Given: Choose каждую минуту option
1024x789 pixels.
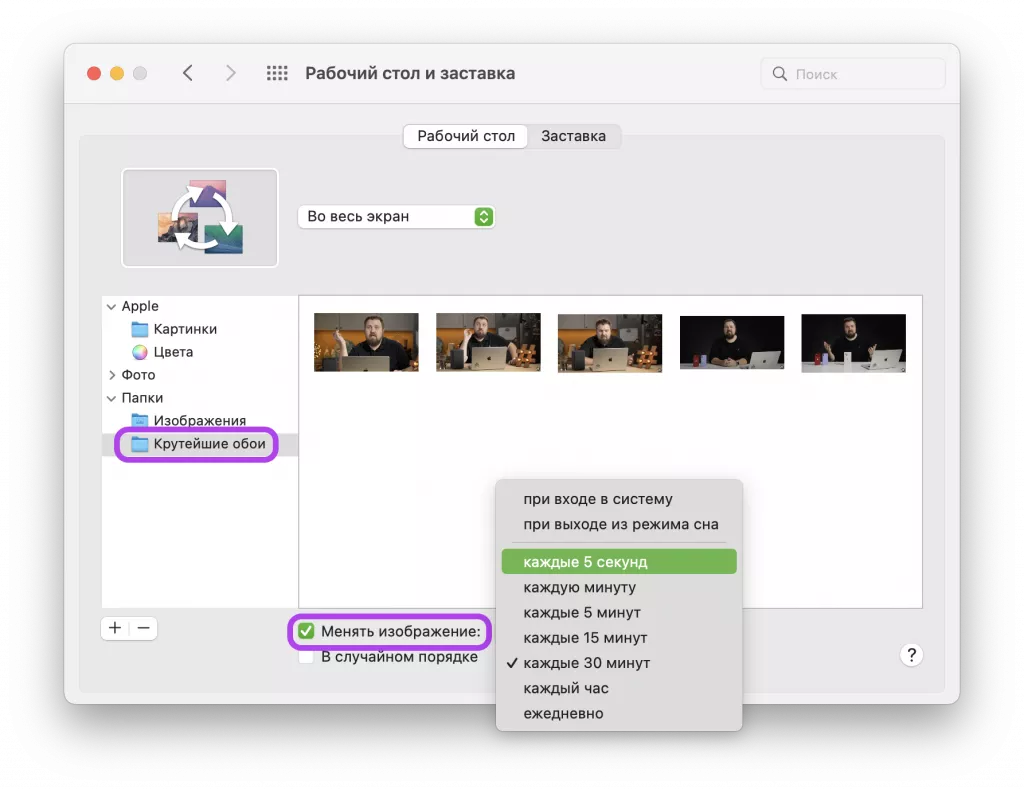Looking at the screenshot, I should click(x=619, y=587).
